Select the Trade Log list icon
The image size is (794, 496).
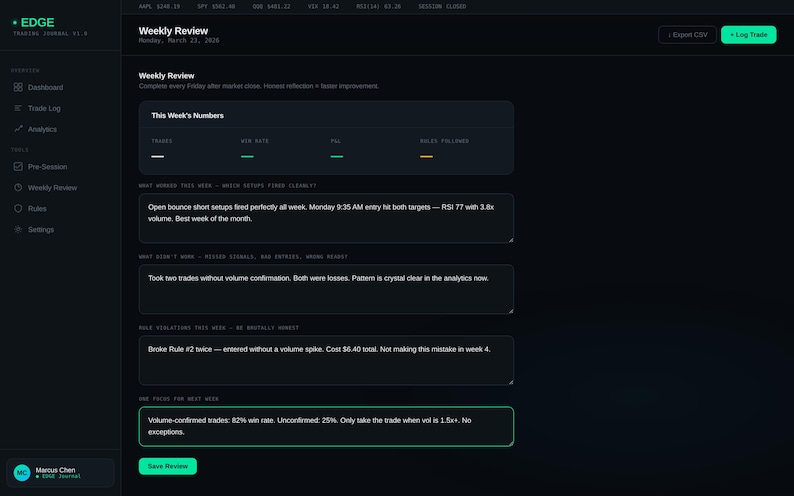pyautogui.click(x=18, y=108)
